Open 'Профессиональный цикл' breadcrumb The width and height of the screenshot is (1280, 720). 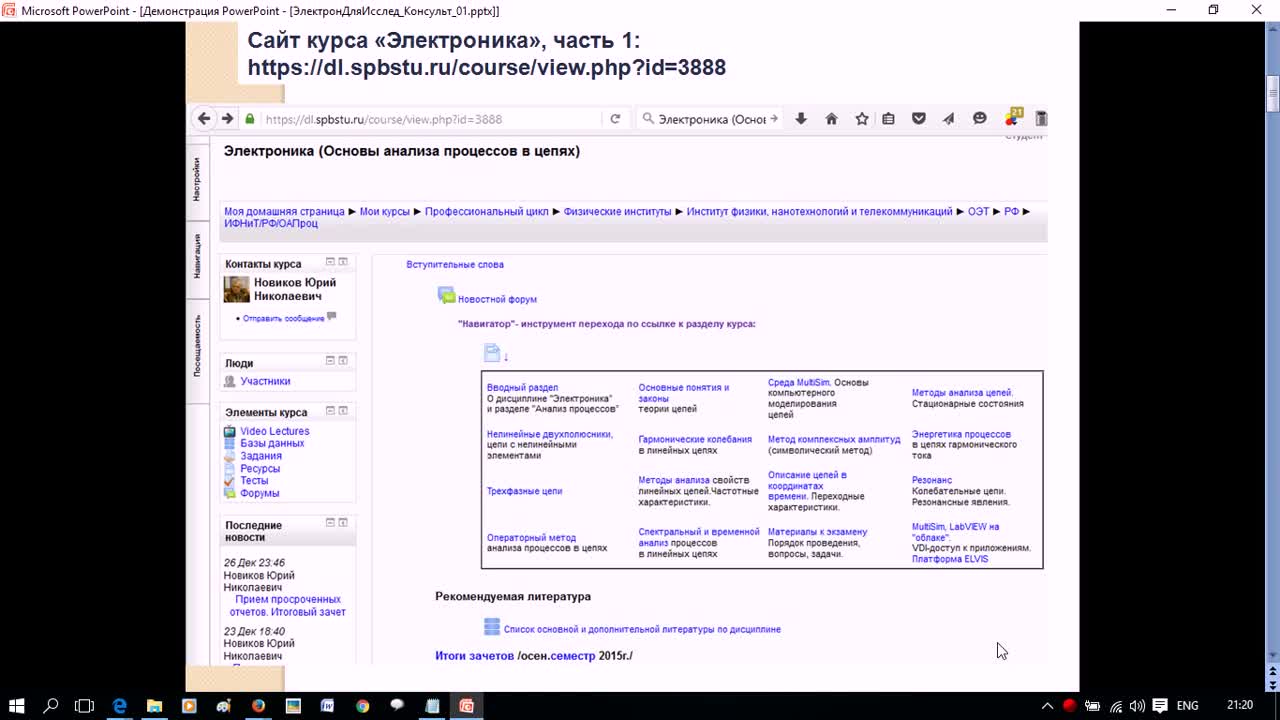487,212
